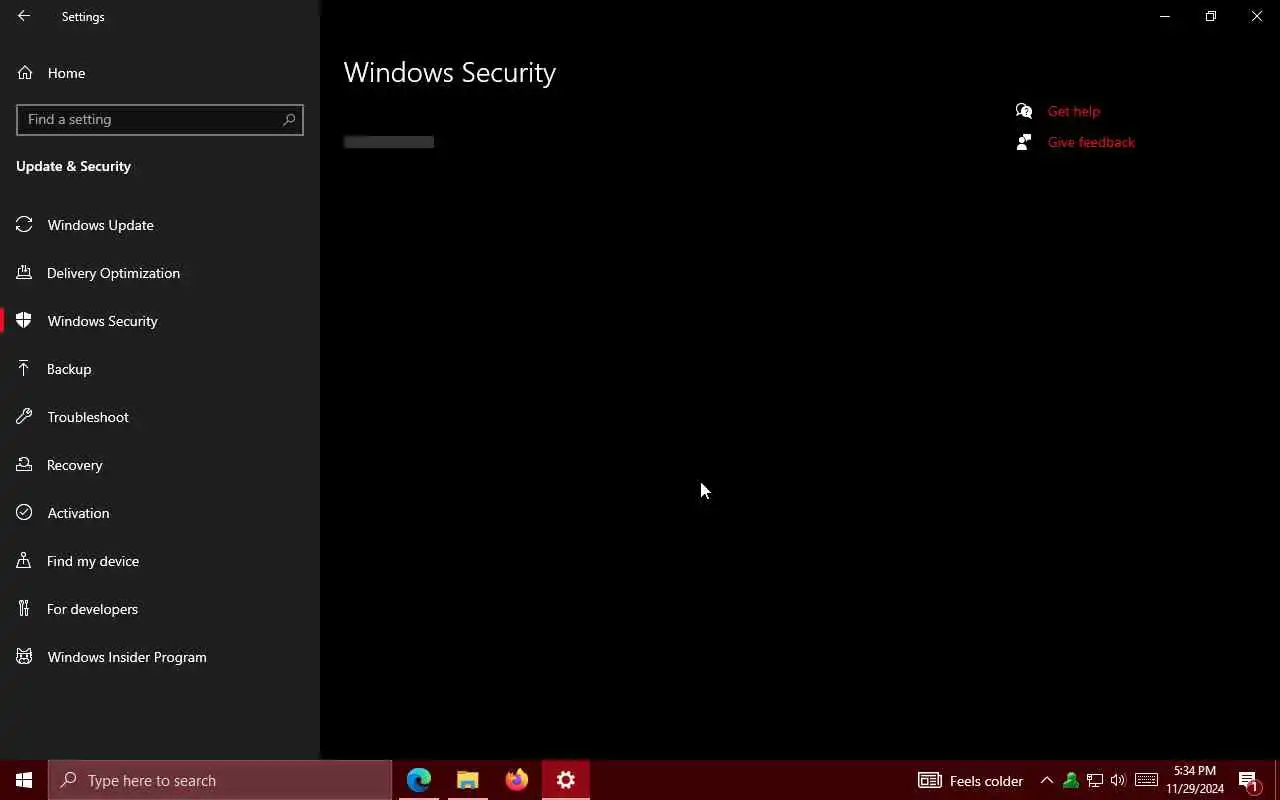Open the clock showing 5:34 PM
This screenshot has height=800, width=1280.
coord(1195,780)
